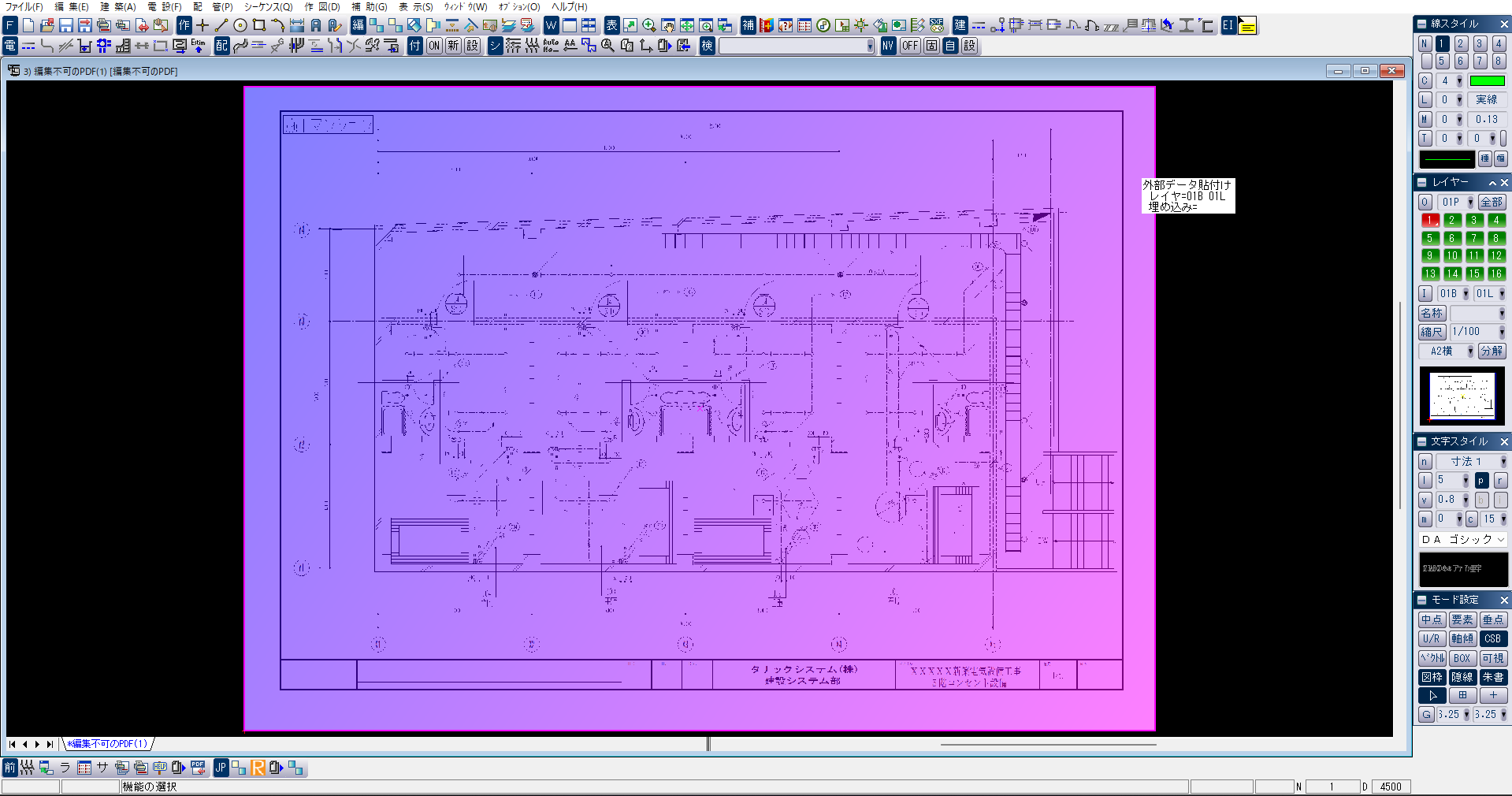This screenshot has width=1512, height=796.
Task: Select the circle drawing tool
Action: click(240, 26)
